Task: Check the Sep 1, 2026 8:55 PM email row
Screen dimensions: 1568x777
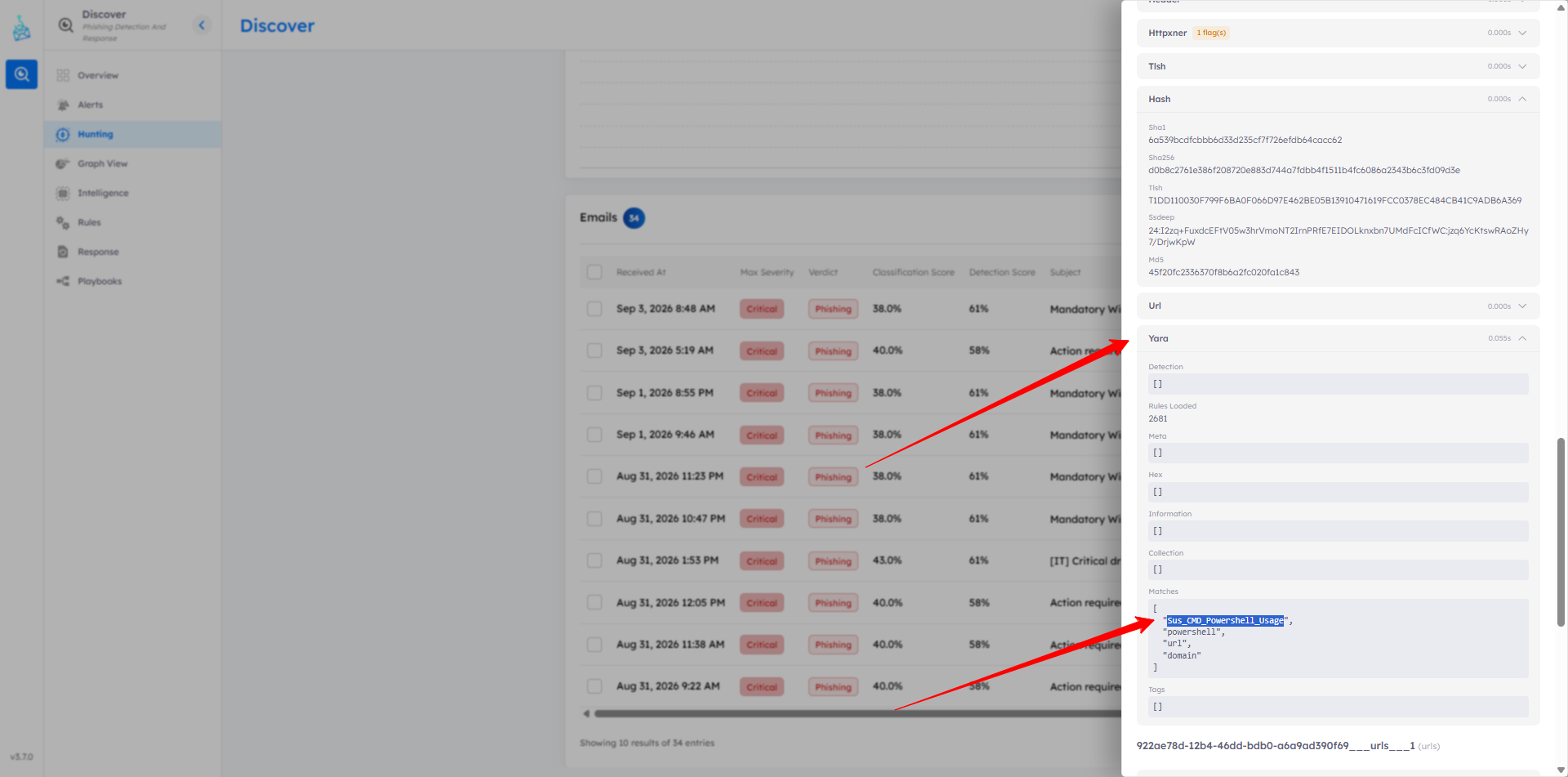Action: click(x=595, y=393)
